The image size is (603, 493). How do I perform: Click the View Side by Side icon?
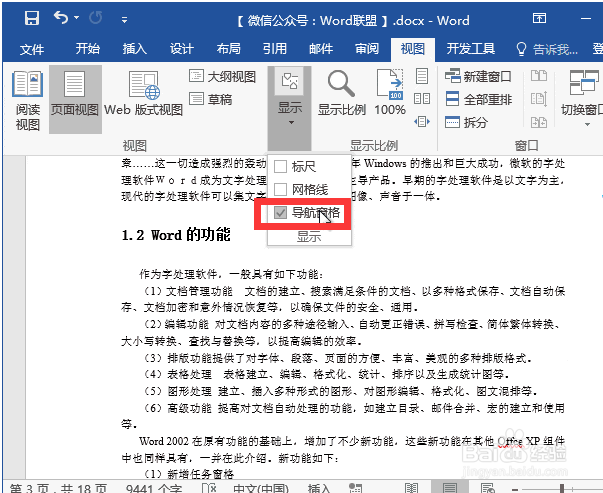(x=539, y=76)
